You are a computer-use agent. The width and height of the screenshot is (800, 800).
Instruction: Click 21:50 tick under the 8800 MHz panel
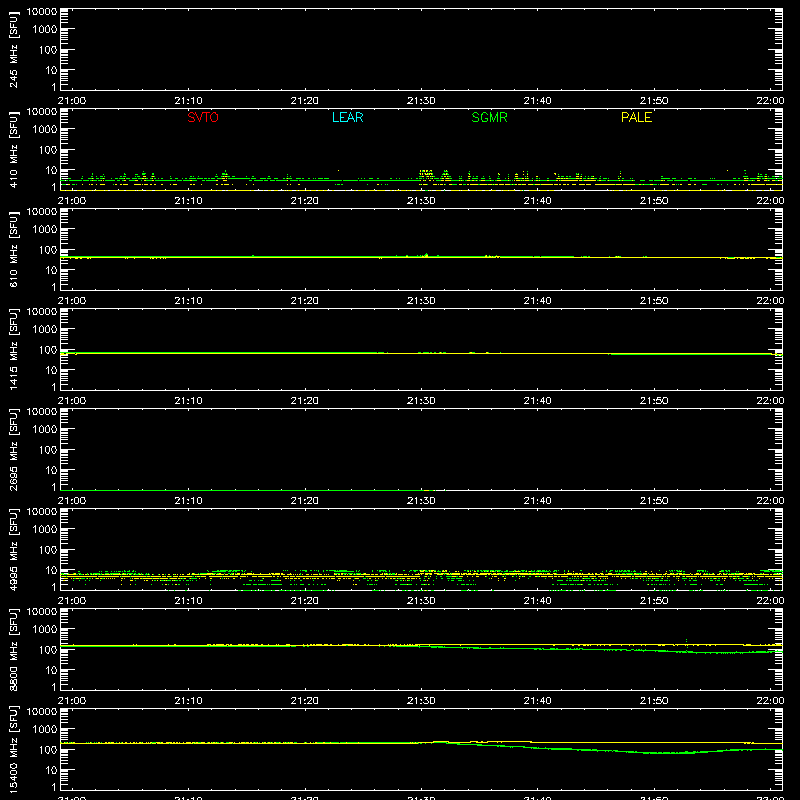[654, 701]
